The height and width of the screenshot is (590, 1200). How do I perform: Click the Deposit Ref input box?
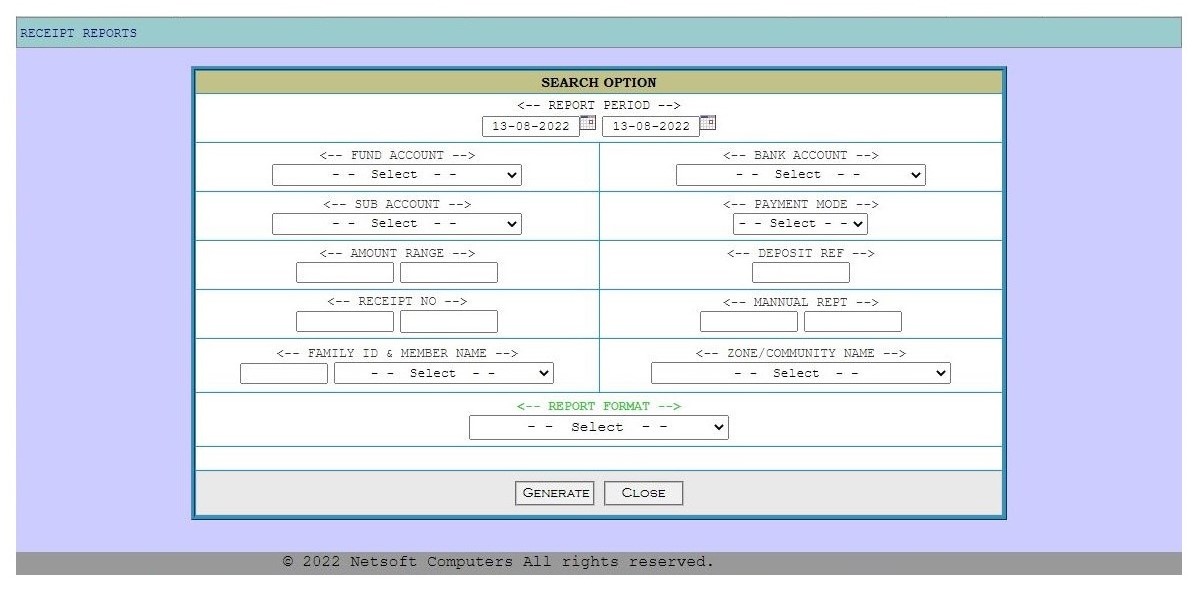[x=800, y=272]
